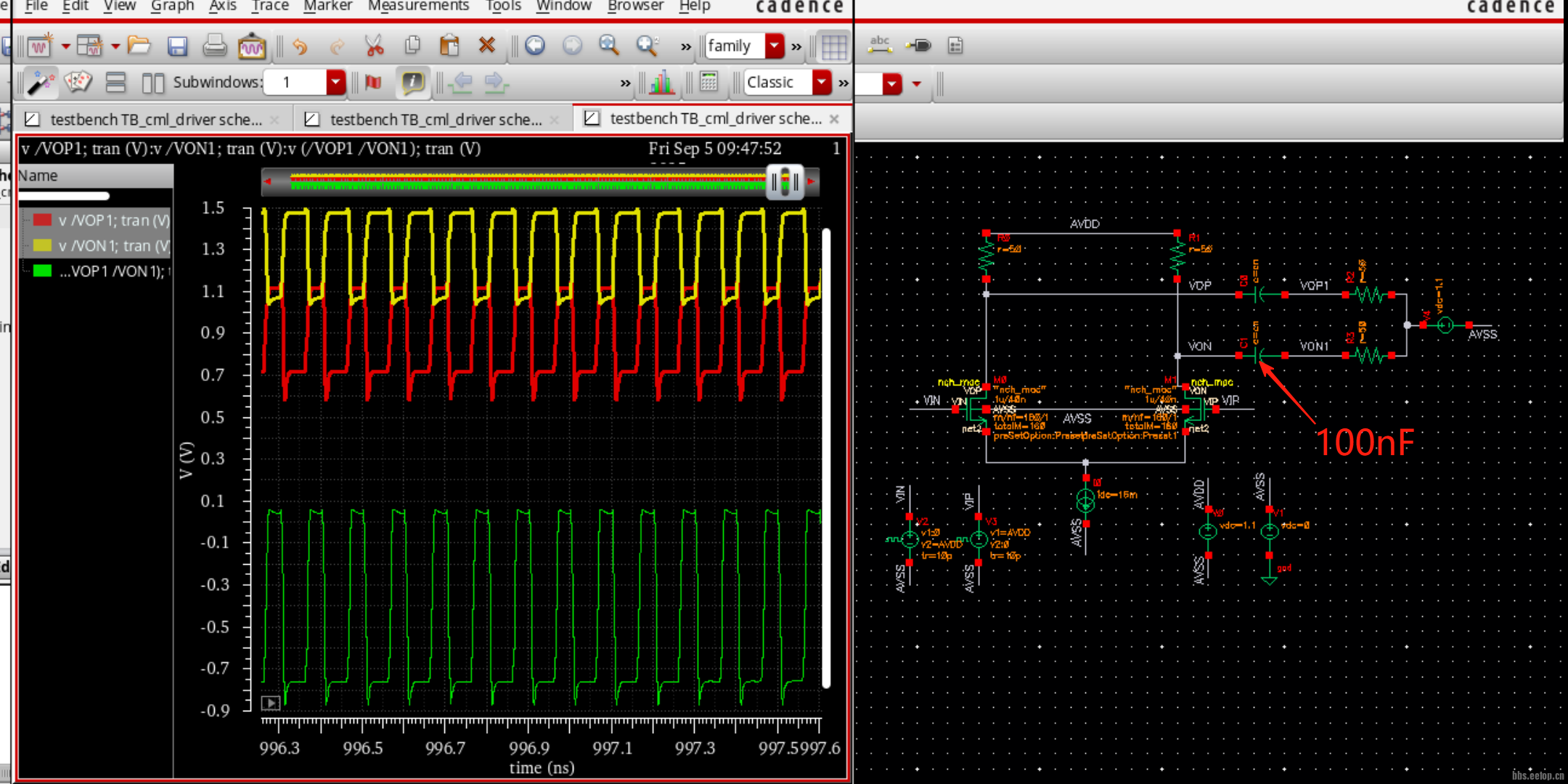The height and width of the screenshot is (784, 1568).
Task: Expand the toolbar overflow after the zoom icons
Action: pos(686,47)
